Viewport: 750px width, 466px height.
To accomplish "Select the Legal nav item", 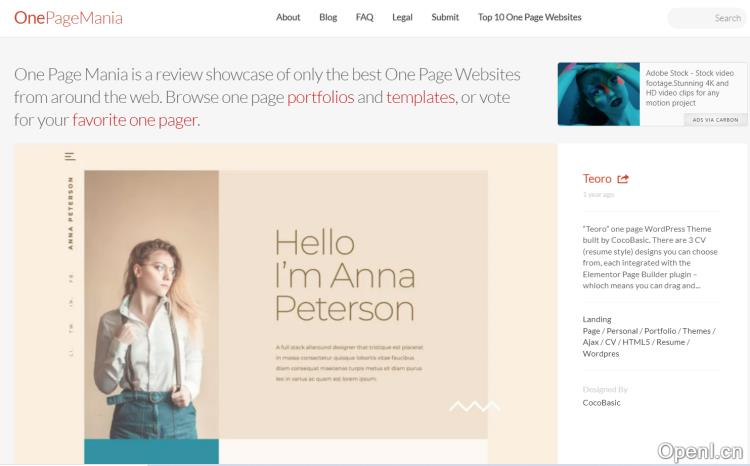I will [x=402, y=17].
